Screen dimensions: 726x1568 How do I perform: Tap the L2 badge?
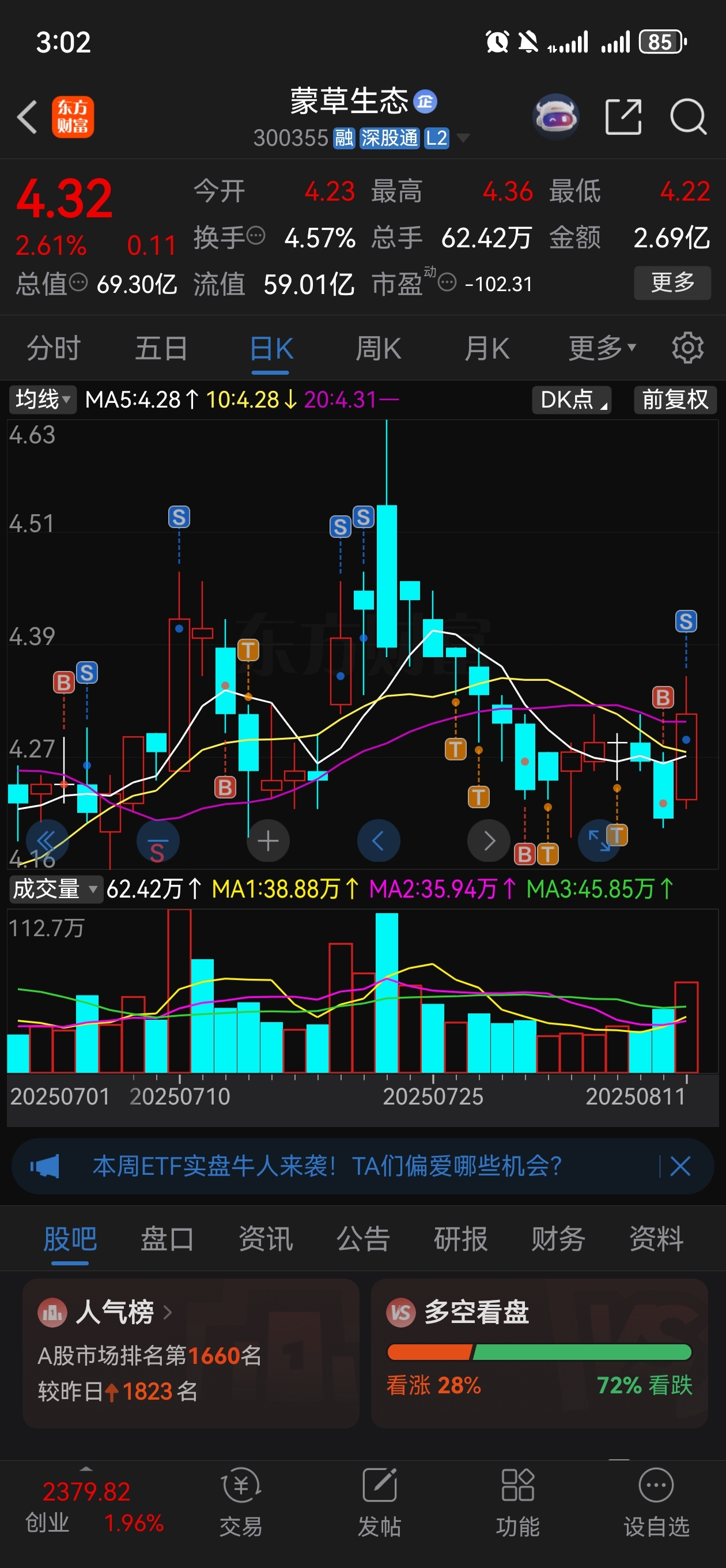click(436, 138)
